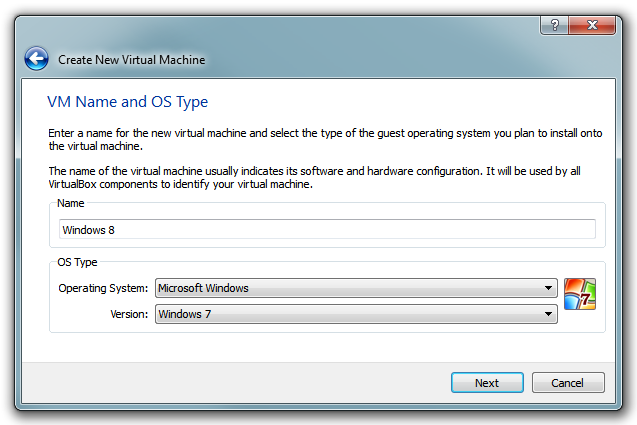
Task: Click the Name field containing Windows 8
Action: pos(327,230)
